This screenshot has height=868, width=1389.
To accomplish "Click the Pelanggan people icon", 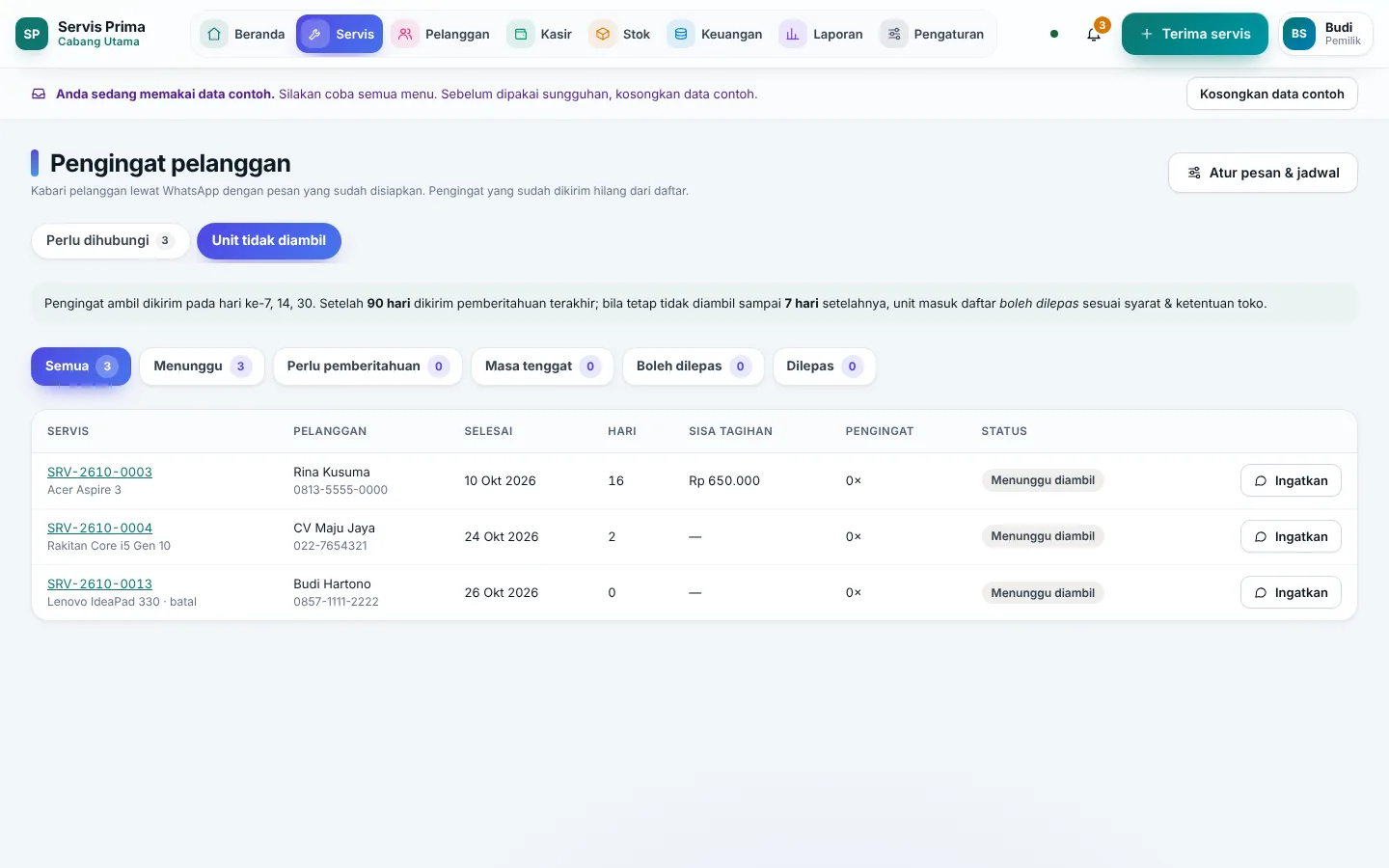I will click(x=405, y=34).
